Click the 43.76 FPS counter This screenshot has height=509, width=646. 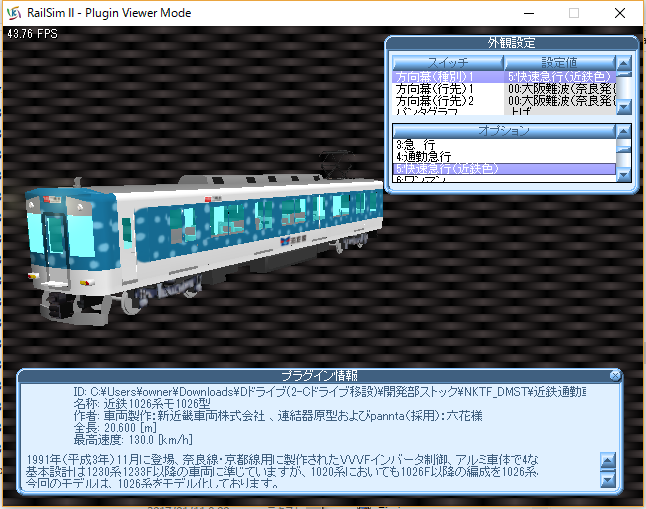pos(33,34)
